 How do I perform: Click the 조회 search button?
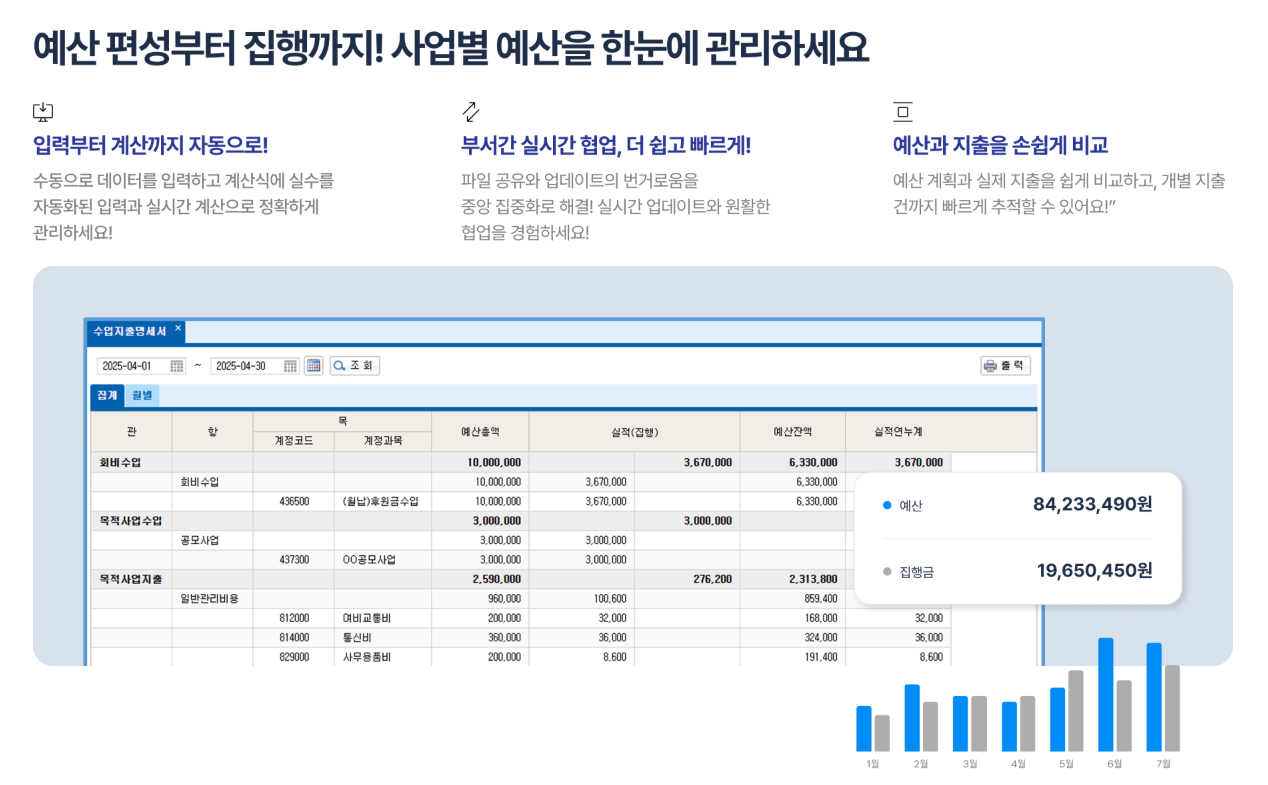click(355, 366)
